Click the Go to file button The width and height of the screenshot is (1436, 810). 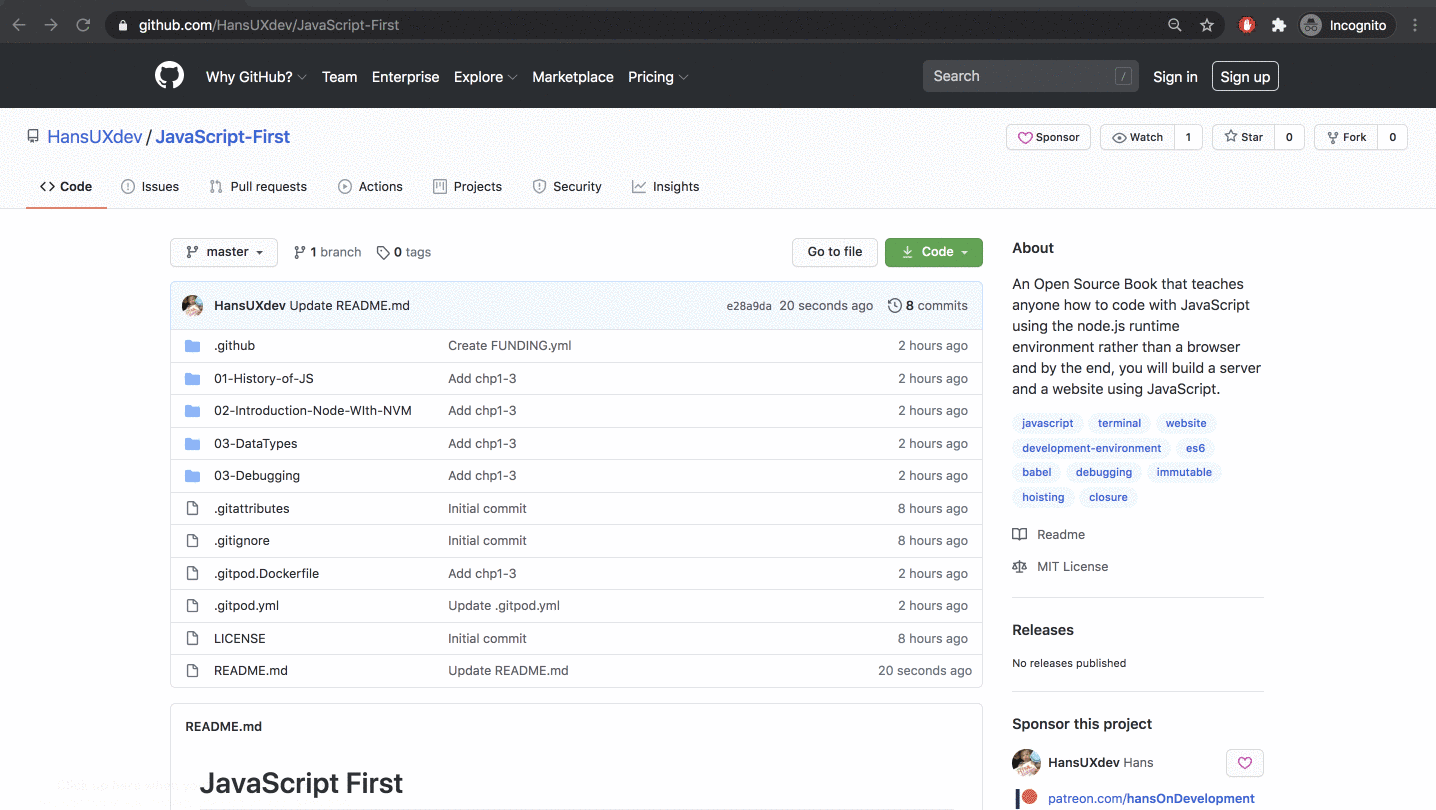834,252
